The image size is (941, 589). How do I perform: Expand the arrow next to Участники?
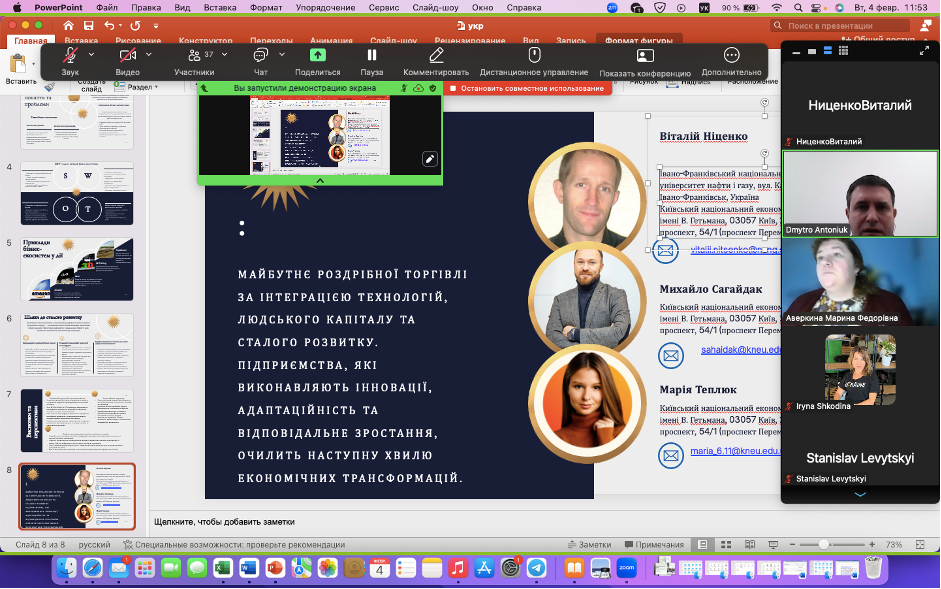(224, 55)
